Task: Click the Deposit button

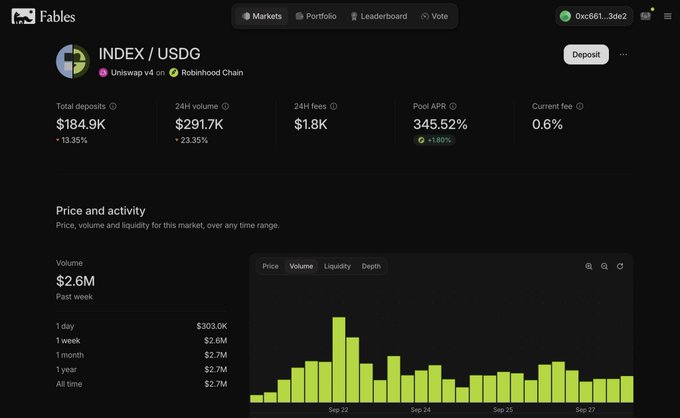Action: [586, 55]
